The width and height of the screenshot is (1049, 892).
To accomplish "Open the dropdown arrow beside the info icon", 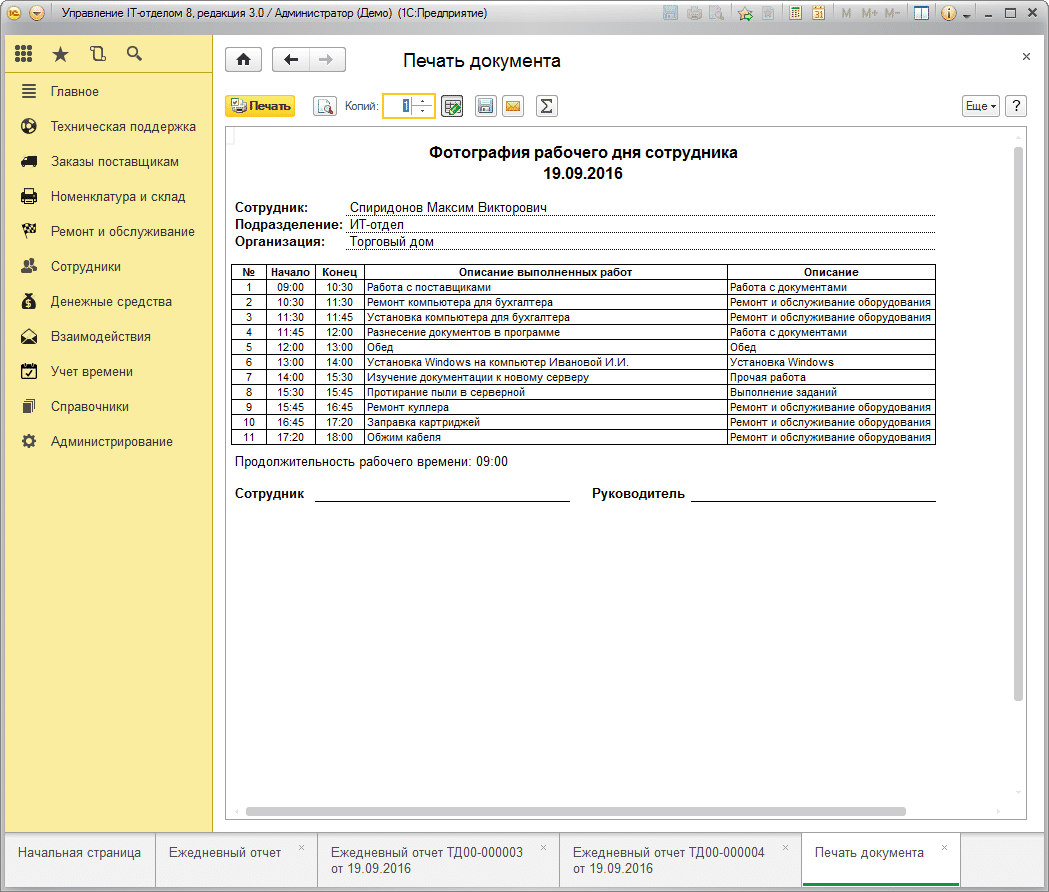I will pos(967,15).
